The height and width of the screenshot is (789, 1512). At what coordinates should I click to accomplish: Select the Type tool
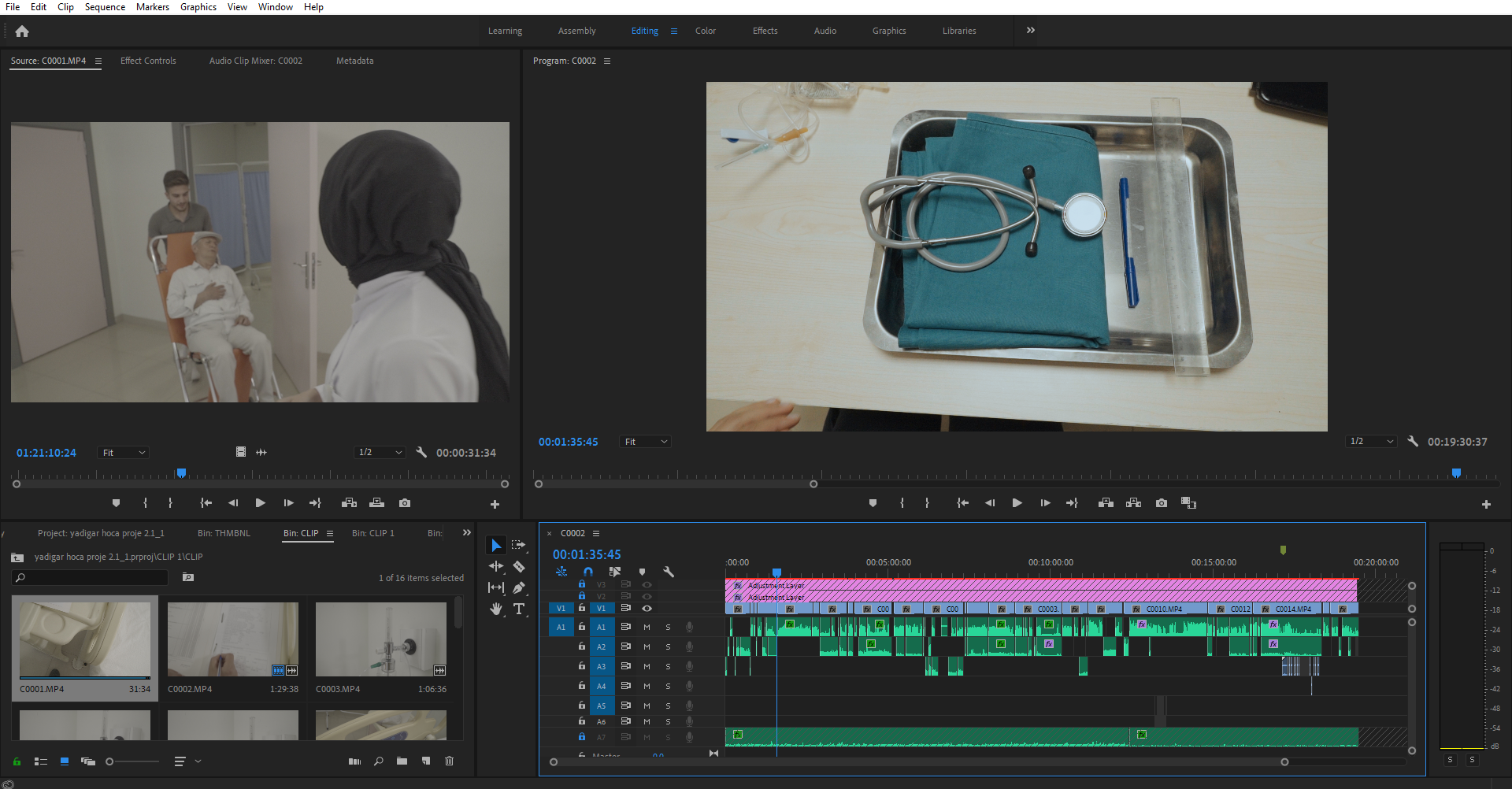(519, 609)
